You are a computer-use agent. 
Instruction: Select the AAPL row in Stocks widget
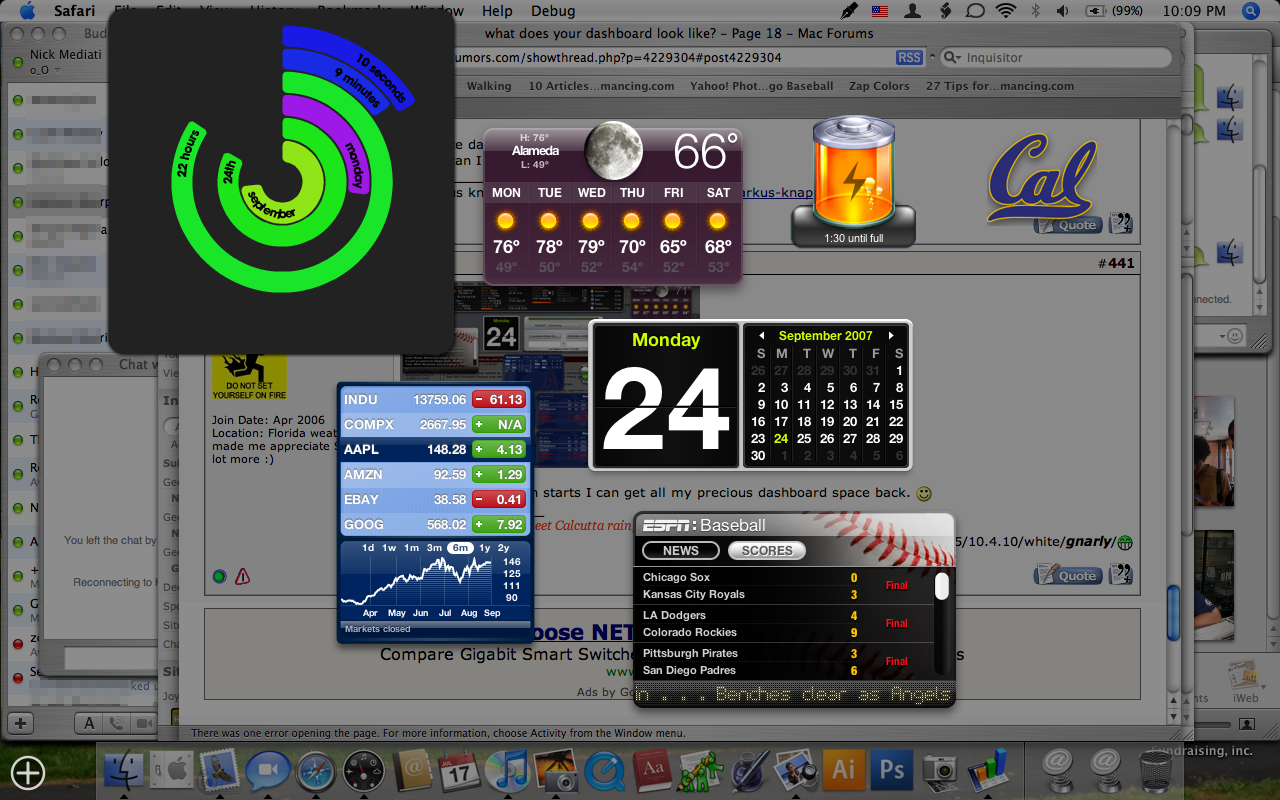click(x=434, y=450)
